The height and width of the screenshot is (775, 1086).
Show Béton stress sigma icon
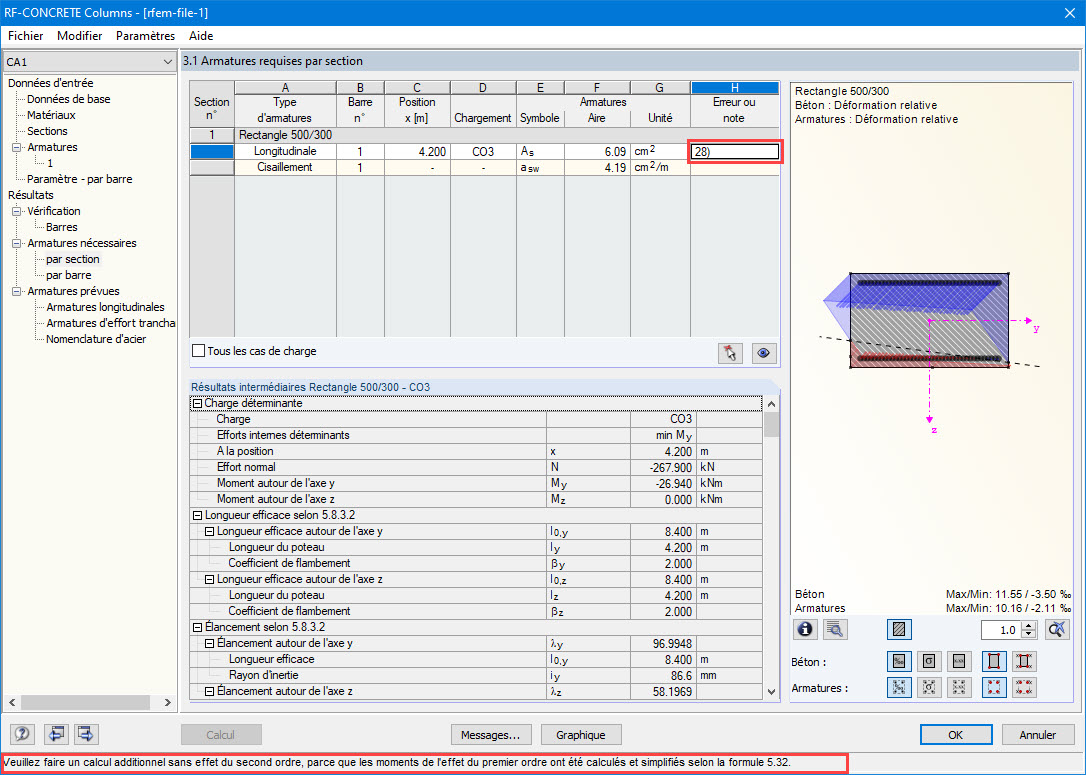coord(929,661)
